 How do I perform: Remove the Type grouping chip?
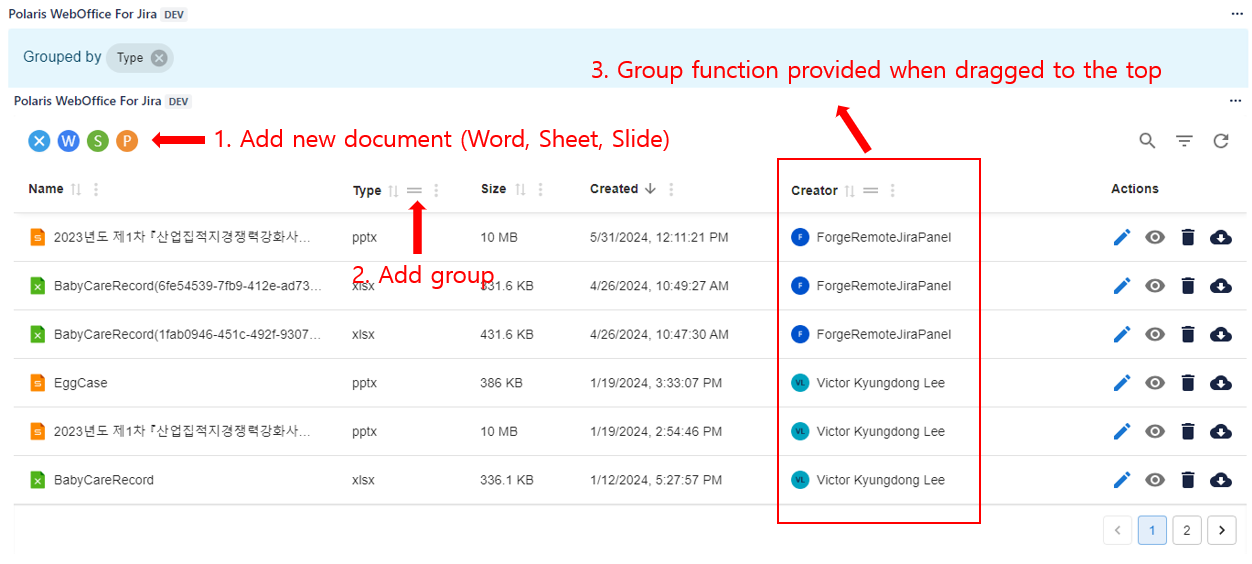[x=159, y=58]
